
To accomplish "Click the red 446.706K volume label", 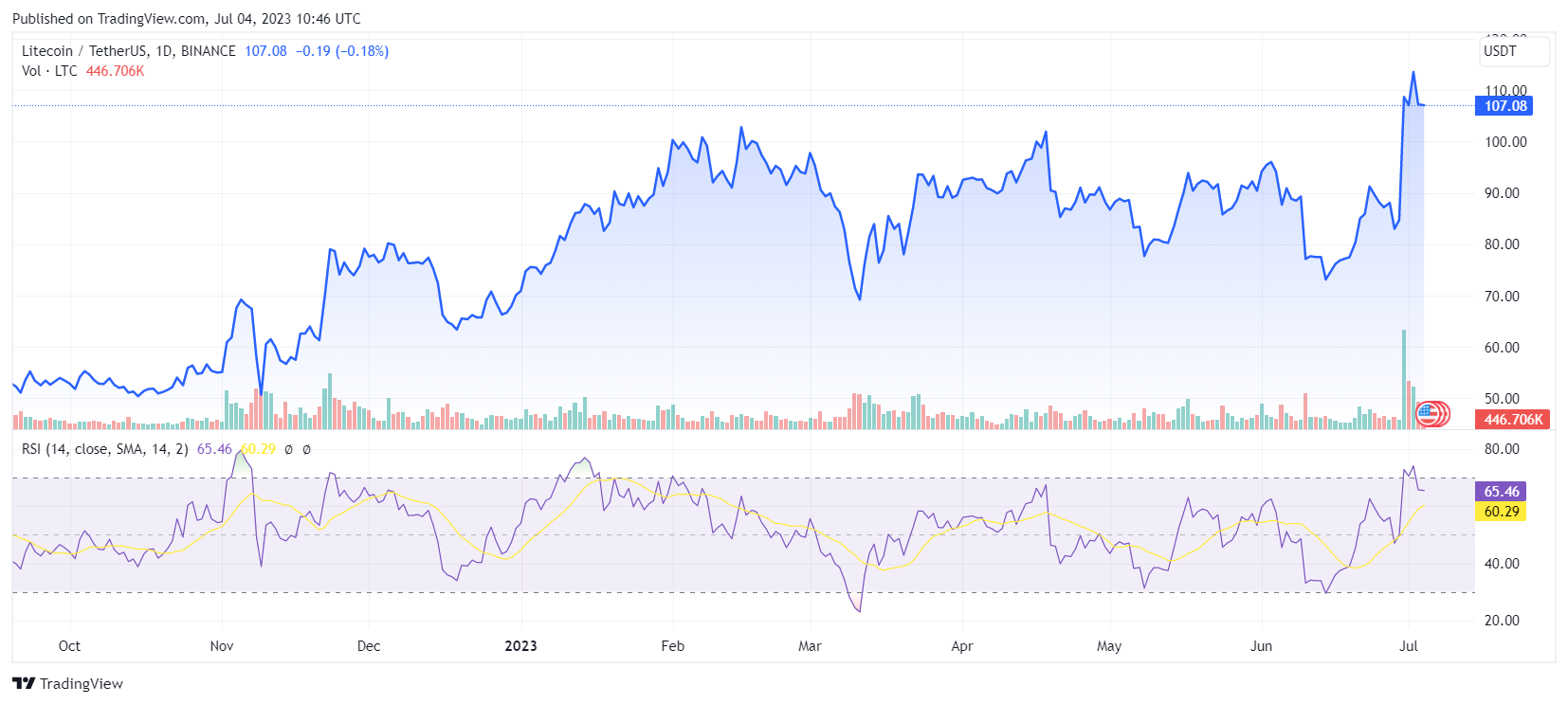I will coord(1512,420).
